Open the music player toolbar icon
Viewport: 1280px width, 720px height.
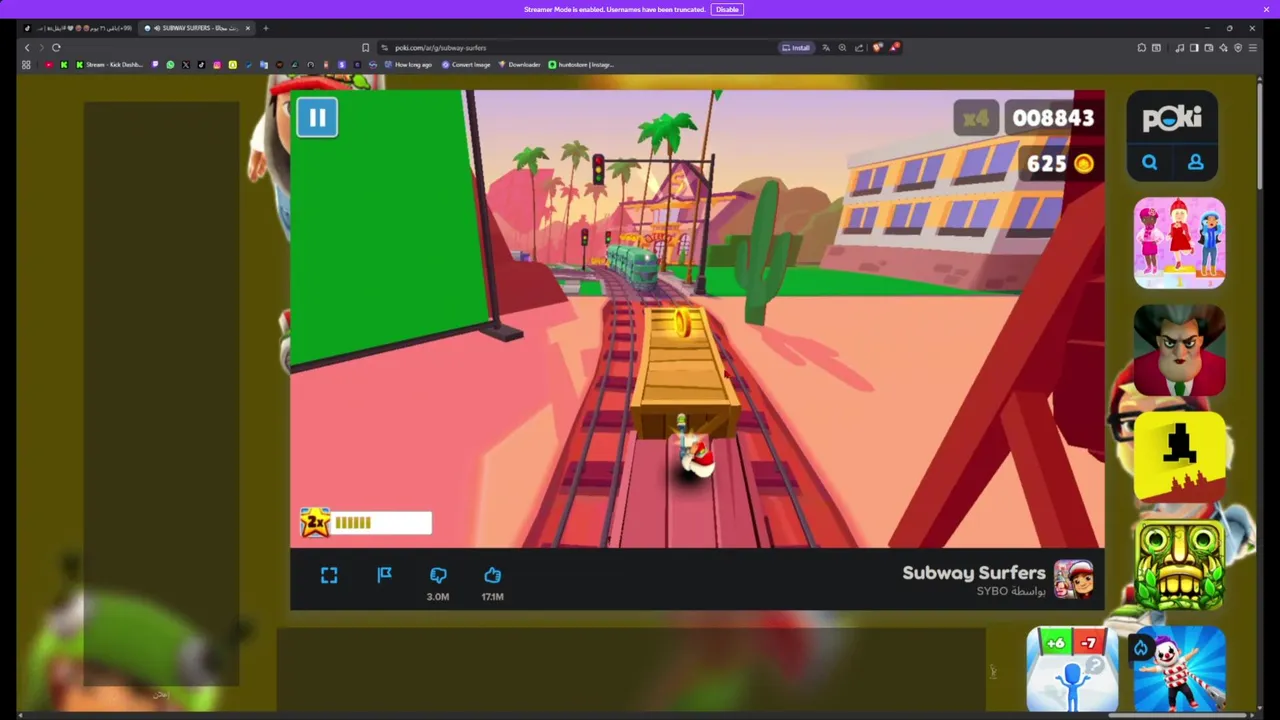point(1180,48)
